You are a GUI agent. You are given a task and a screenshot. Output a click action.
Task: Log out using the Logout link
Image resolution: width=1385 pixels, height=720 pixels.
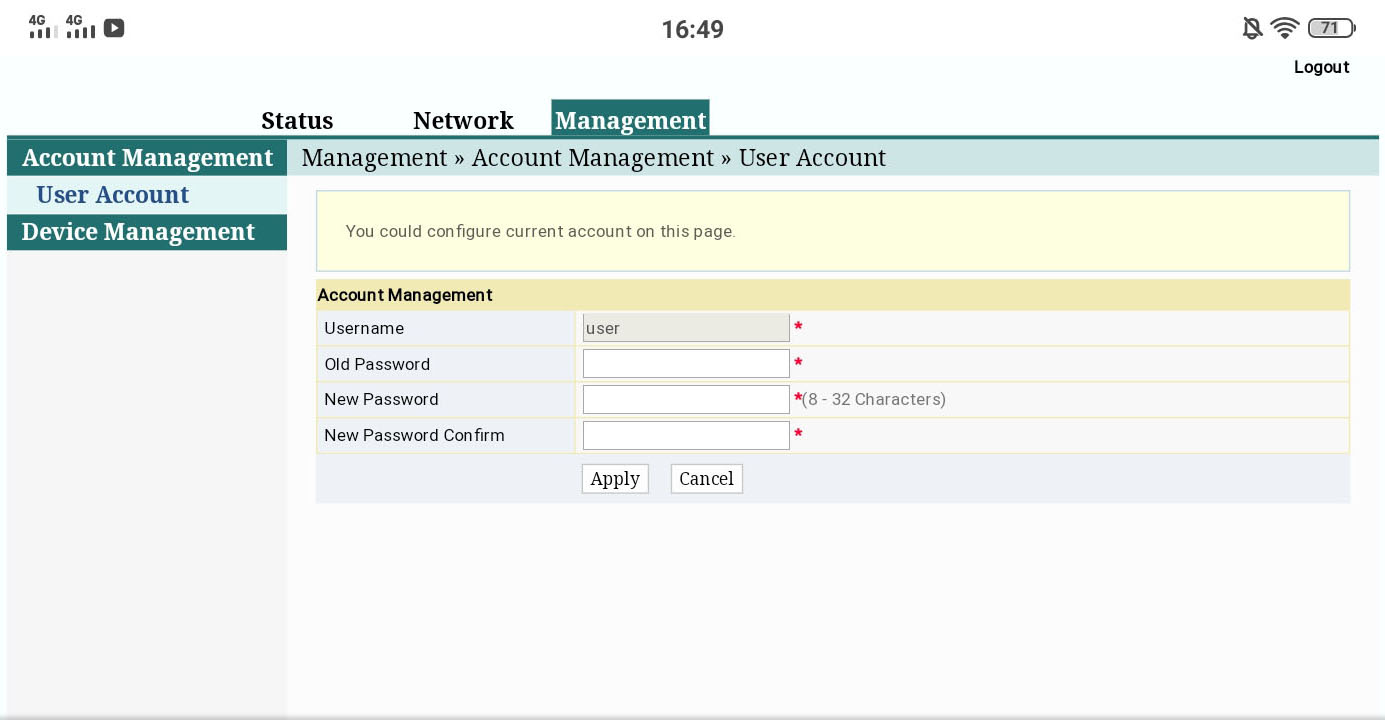click(1321, 67)
